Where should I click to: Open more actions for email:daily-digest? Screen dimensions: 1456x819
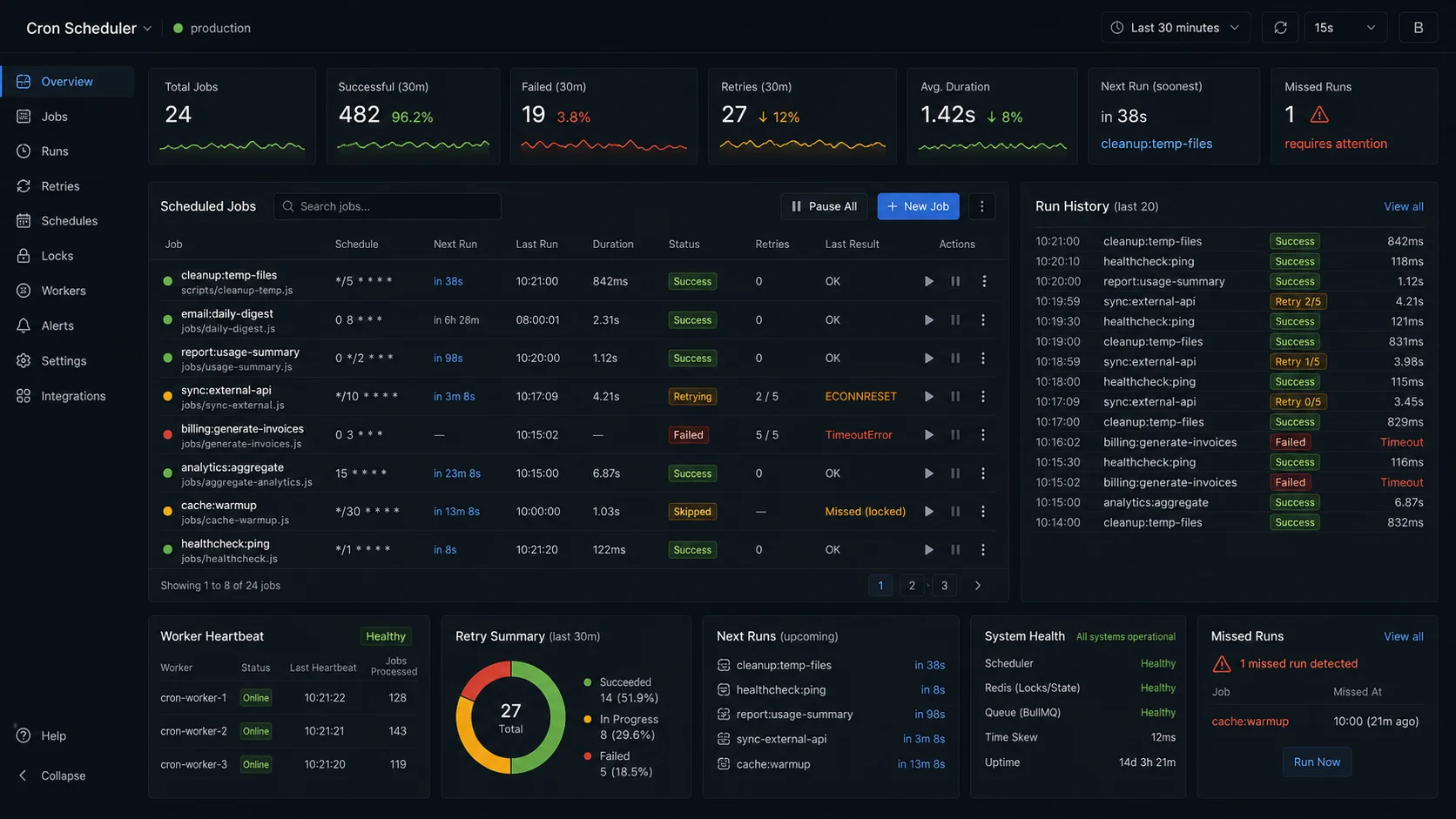click(983, 320)
